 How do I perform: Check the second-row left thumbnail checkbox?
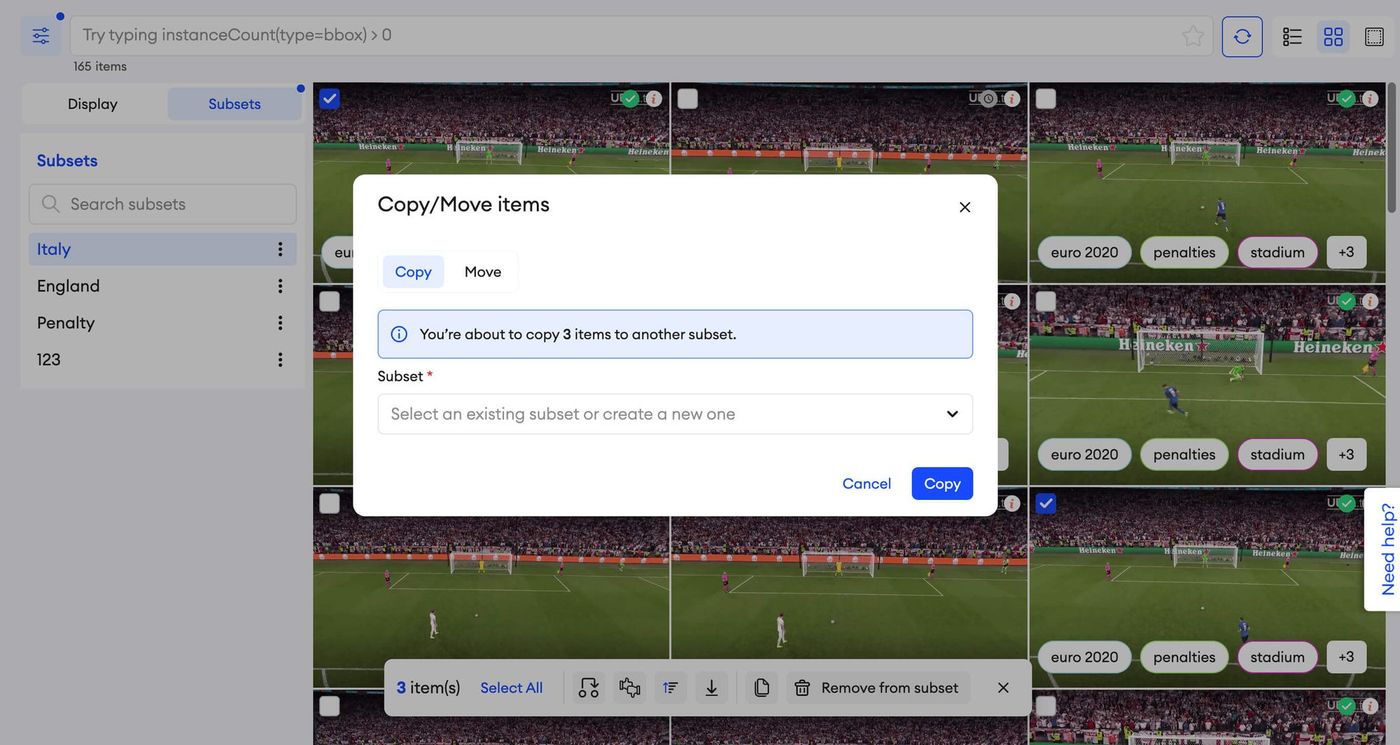330,301
